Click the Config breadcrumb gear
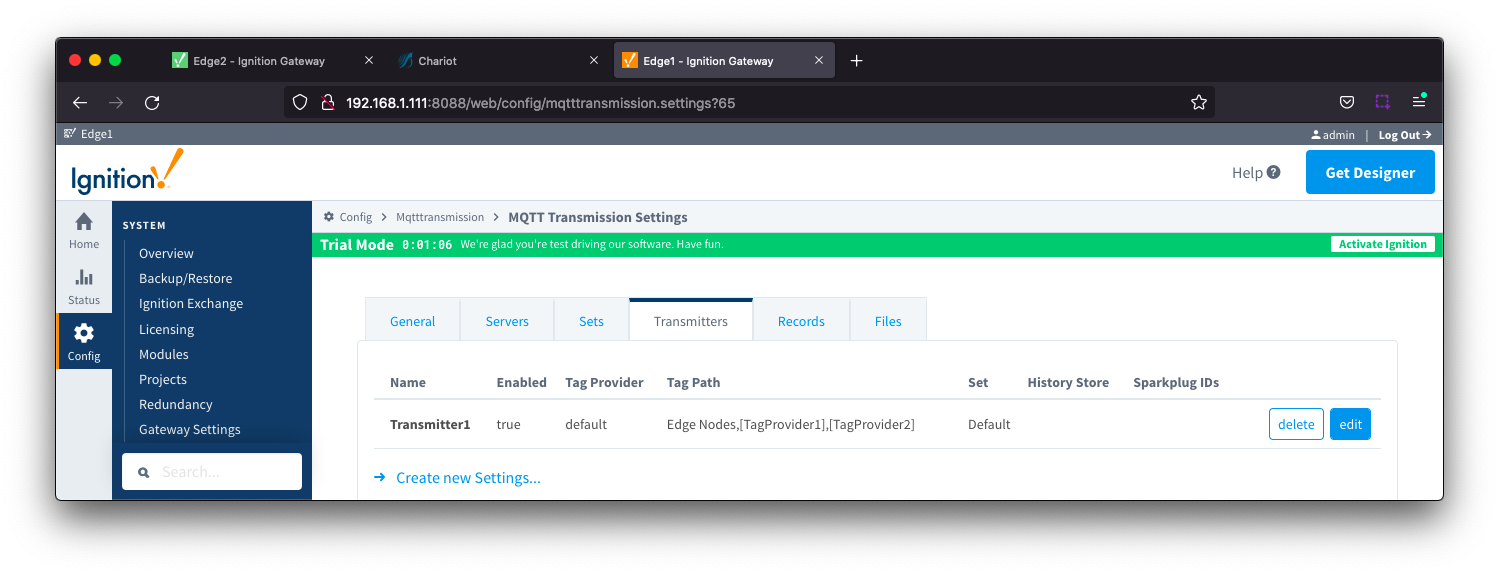Image resolution: width=1499 pixels, height=574 pixels. pos(329,217)
